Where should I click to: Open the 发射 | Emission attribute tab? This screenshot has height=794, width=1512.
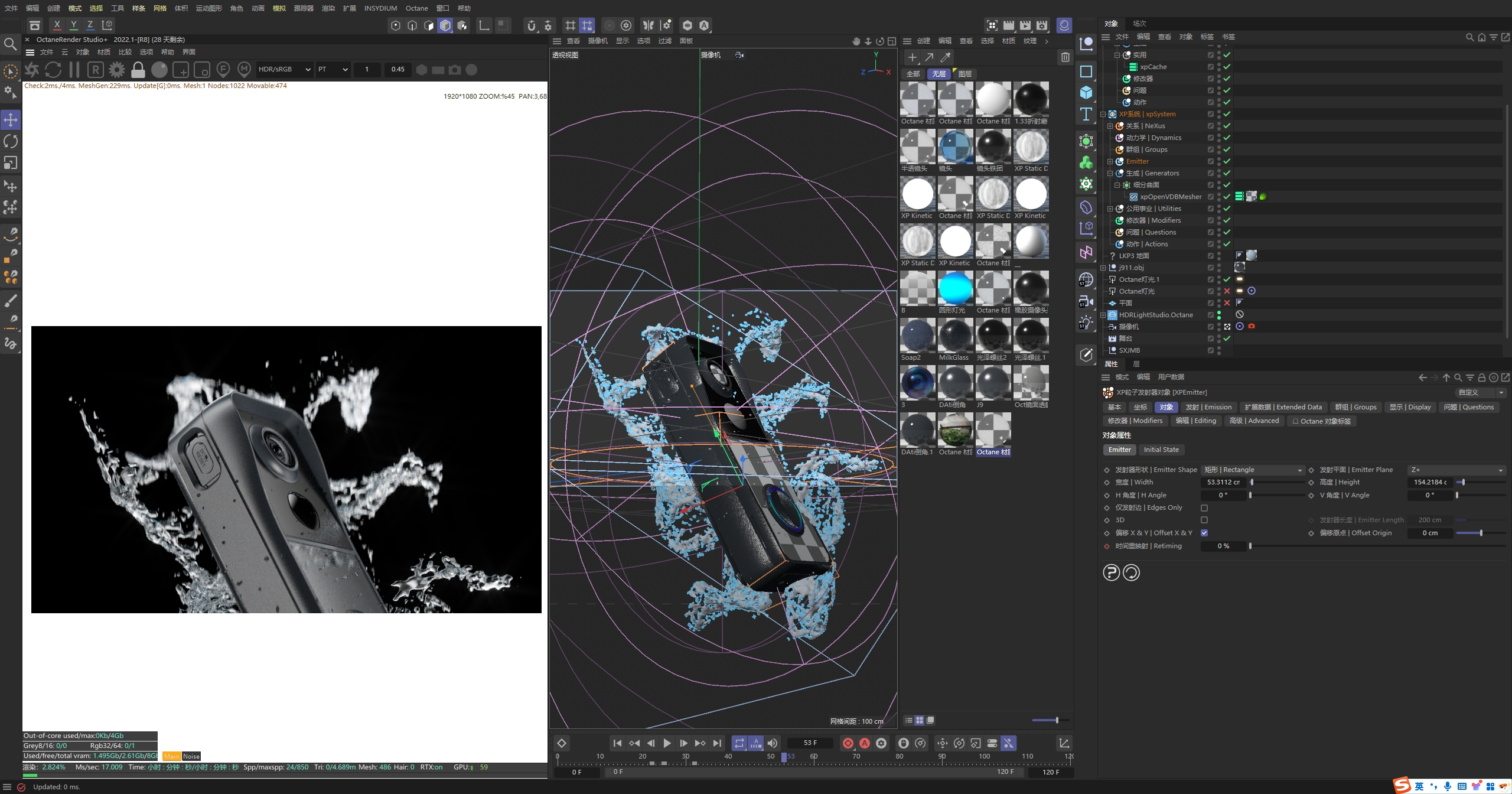click(x=1208, y=408)
